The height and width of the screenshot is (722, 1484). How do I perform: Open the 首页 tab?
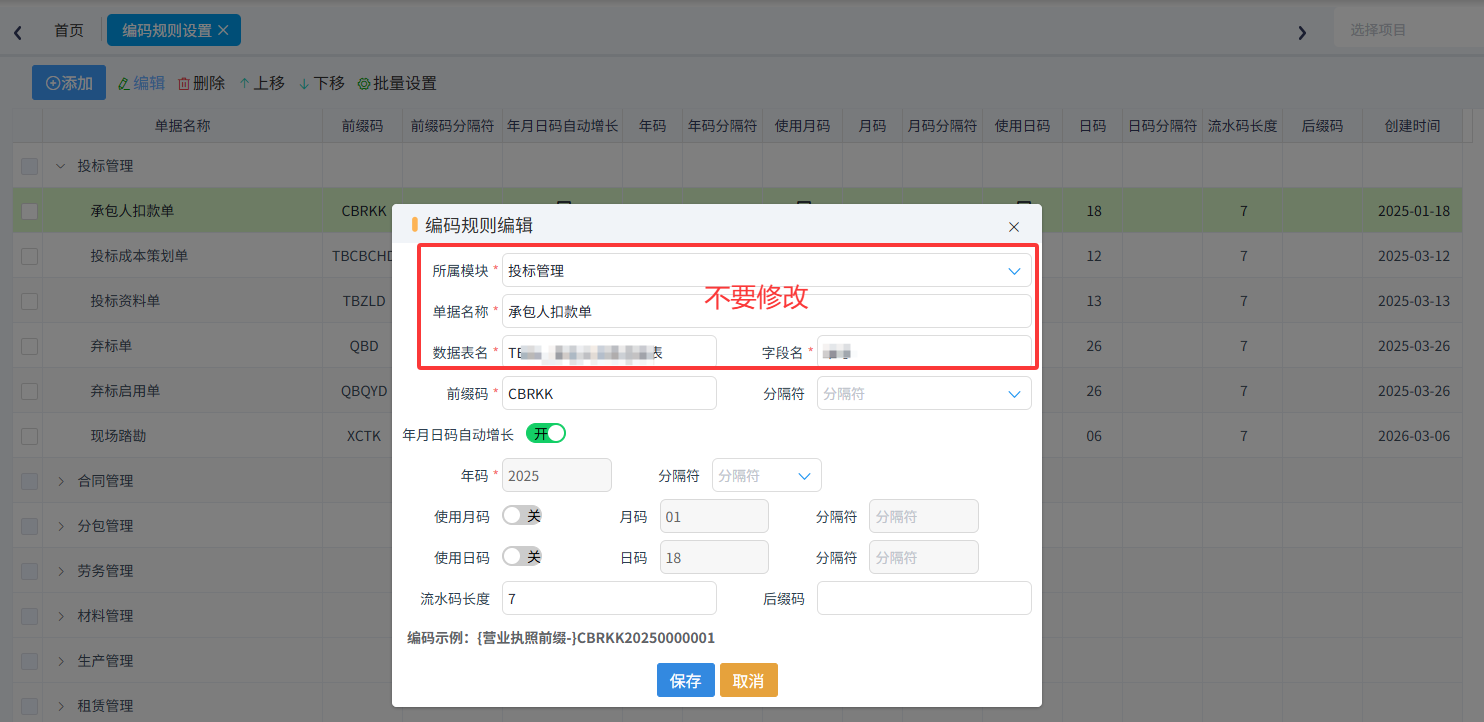(69, 30)
